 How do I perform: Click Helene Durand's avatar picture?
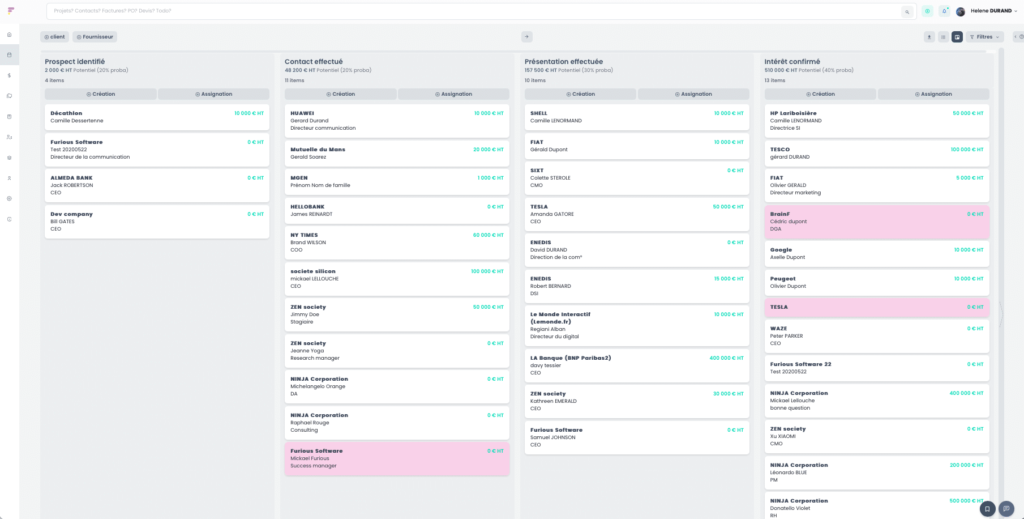pos(961,11)
